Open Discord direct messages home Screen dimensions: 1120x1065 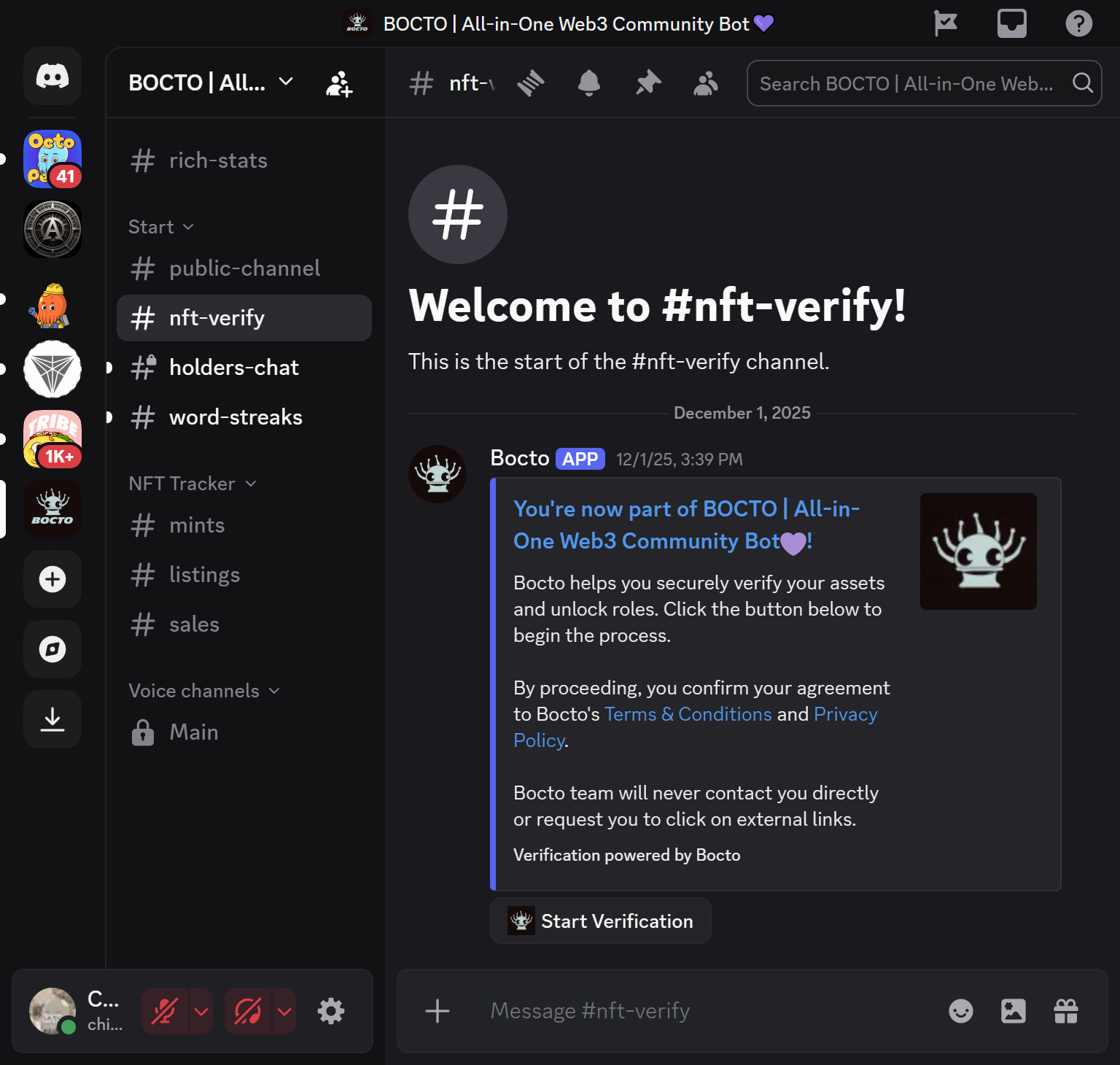pos(52,77)
